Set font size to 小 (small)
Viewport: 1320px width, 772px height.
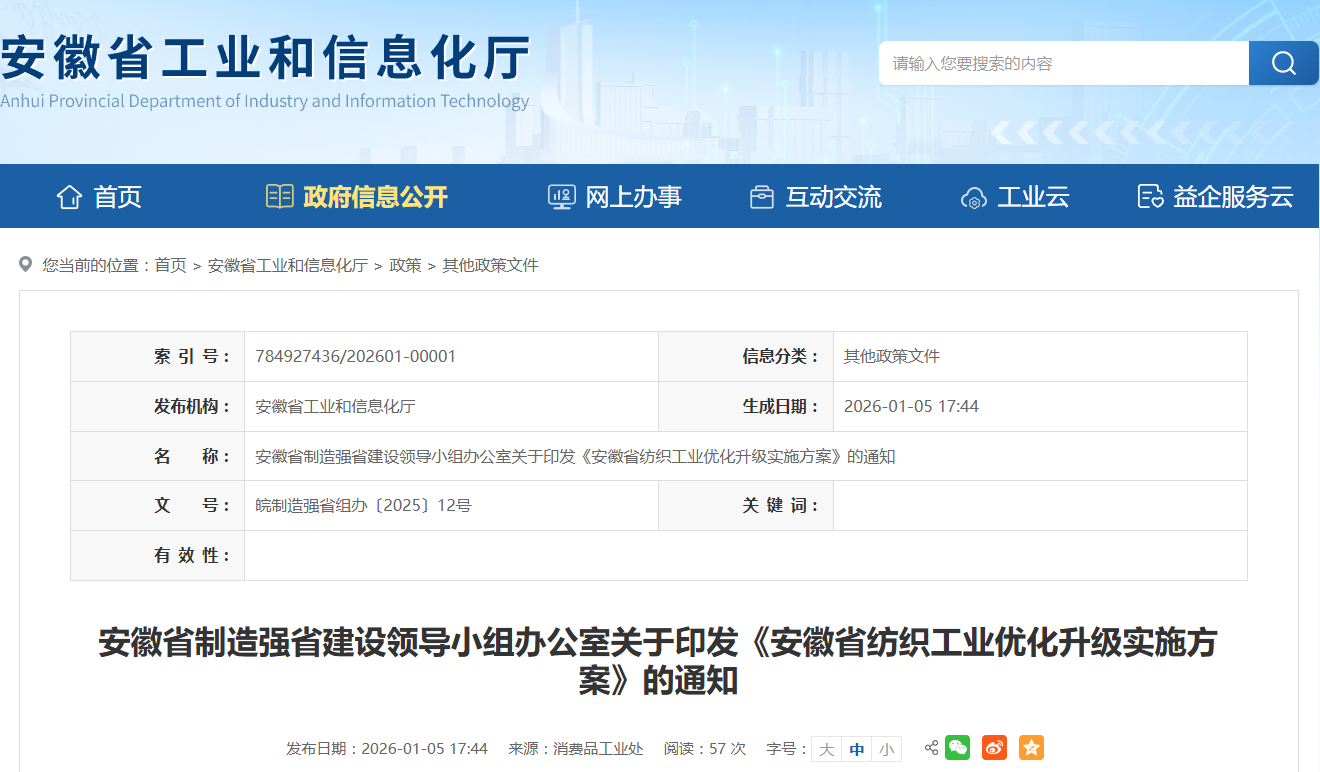887,749
